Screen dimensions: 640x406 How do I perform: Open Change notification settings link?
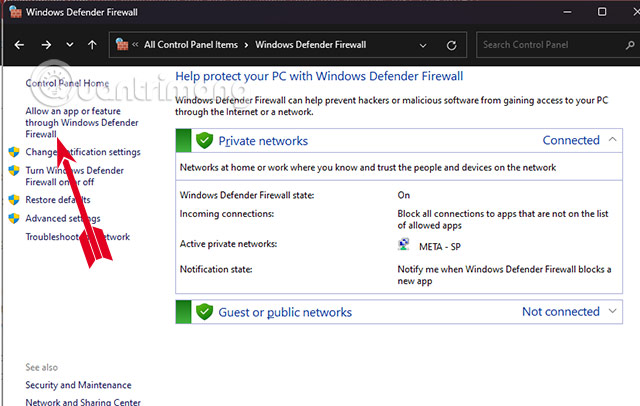tap(83, 152)
